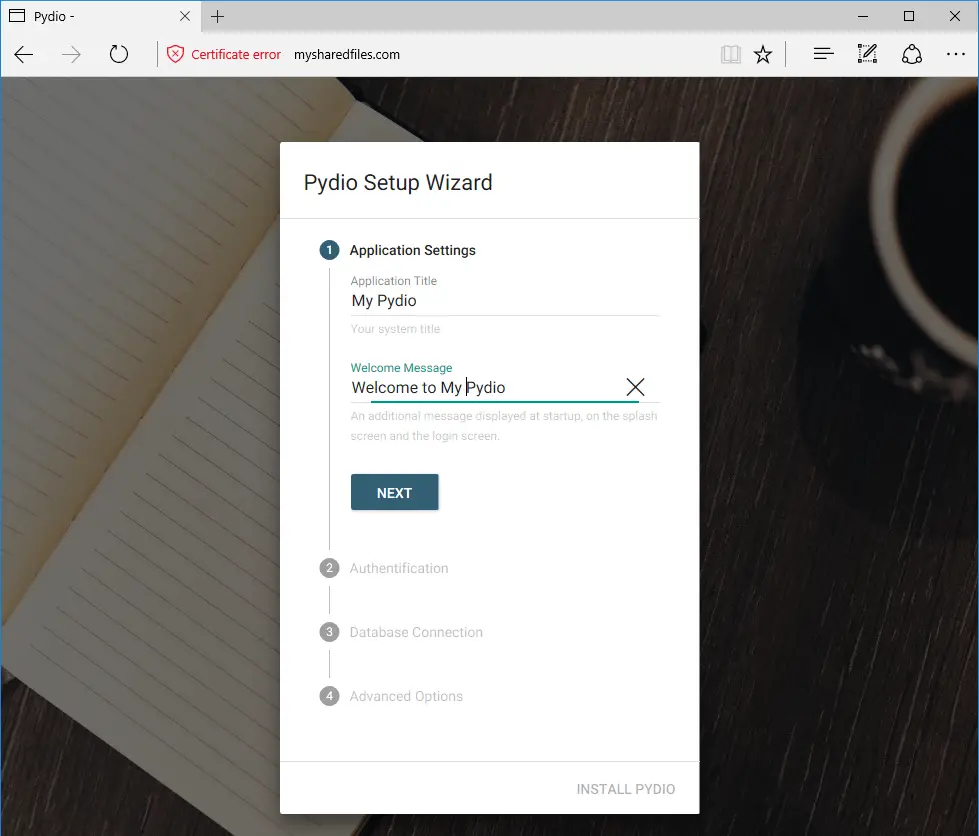Maximize the browser window
Screen dimensions: 979x836
tap(909, 16)
